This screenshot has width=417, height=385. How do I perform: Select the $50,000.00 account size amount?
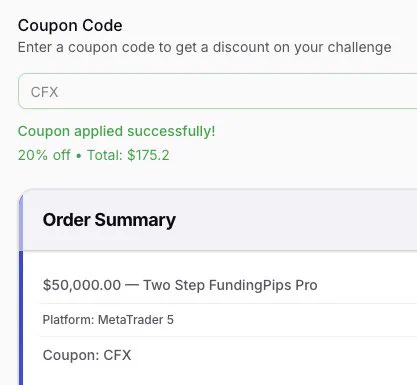point(82,285)
